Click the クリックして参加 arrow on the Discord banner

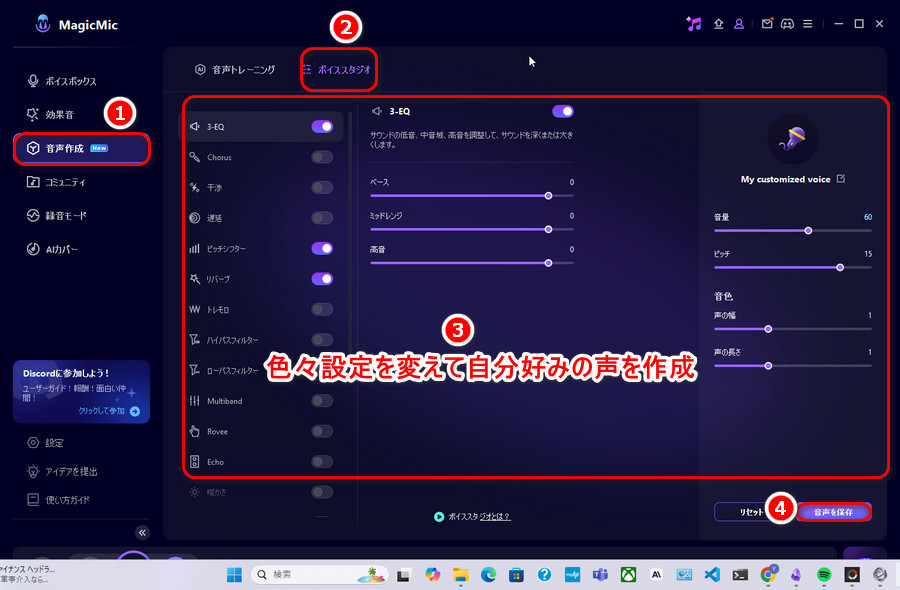(134, 411)
